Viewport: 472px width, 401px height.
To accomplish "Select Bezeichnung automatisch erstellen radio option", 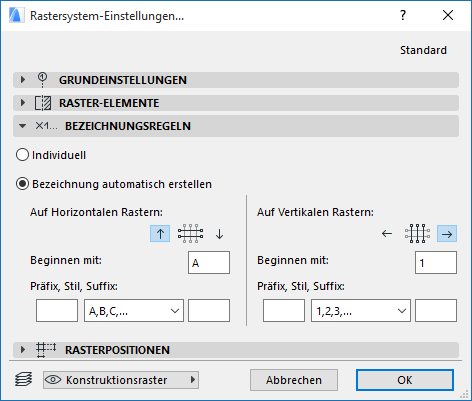I will [x=22, y=184].
